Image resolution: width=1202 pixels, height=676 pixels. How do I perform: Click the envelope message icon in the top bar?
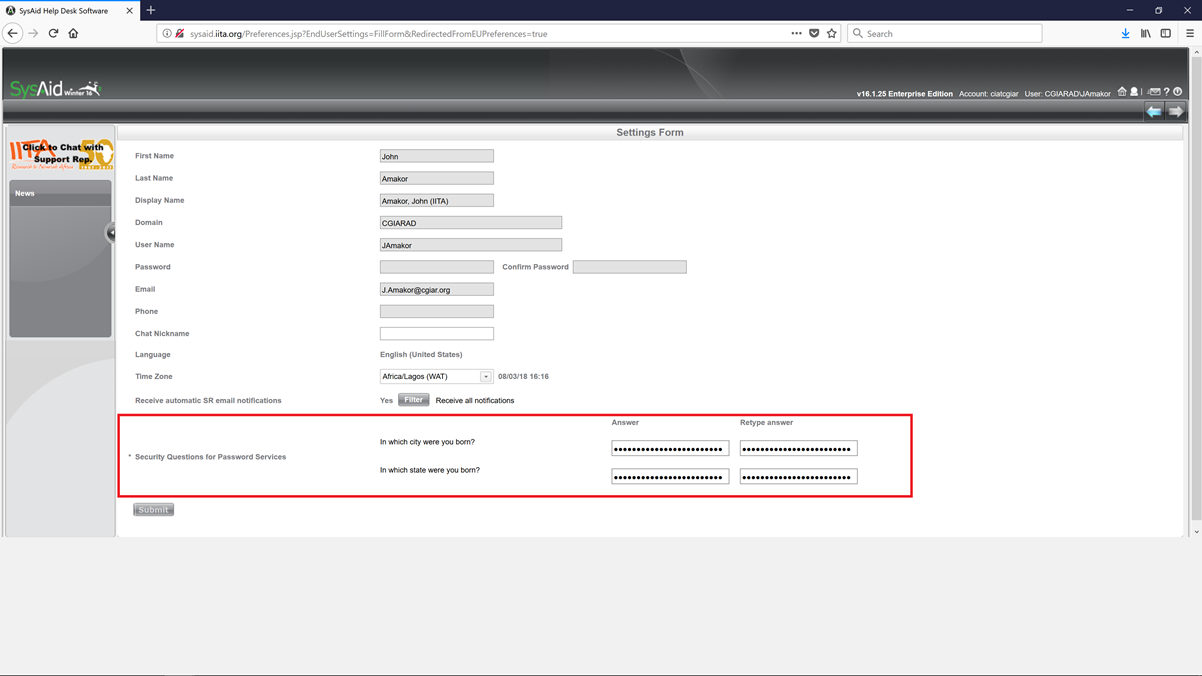click(1155, 91)
